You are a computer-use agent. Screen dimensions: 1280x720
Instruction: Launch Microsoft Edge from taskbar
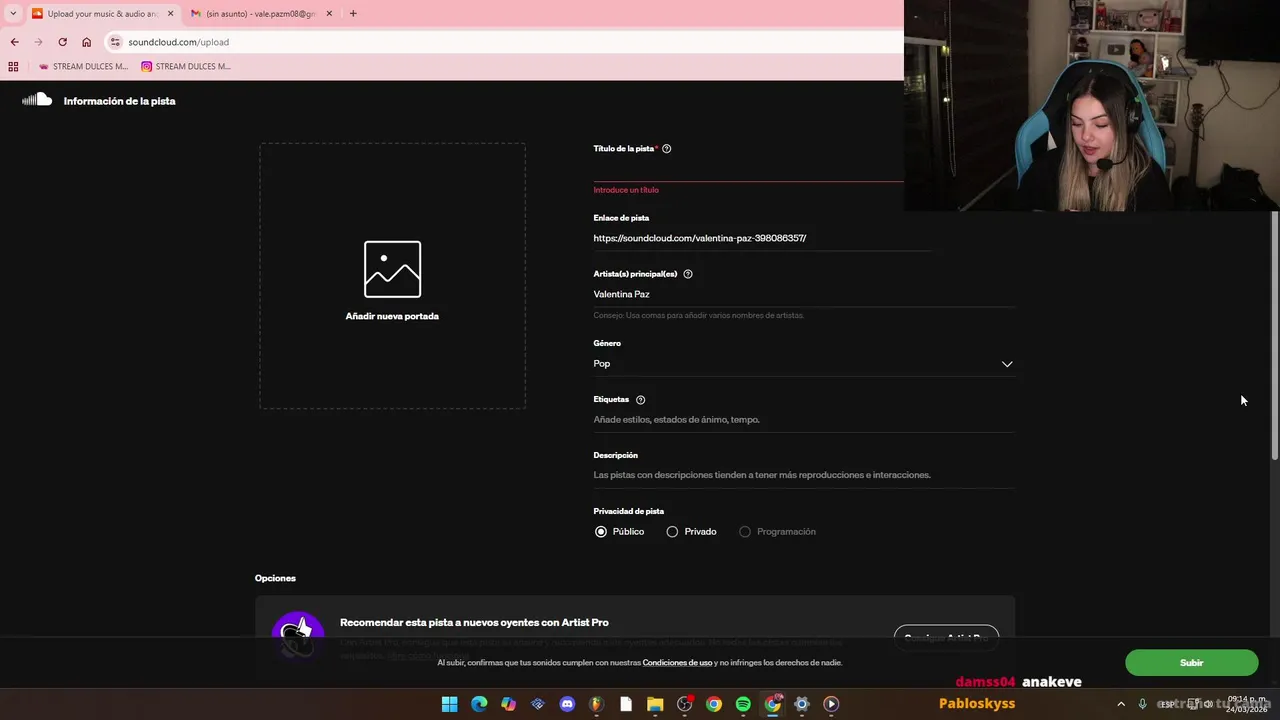[479, 704]
